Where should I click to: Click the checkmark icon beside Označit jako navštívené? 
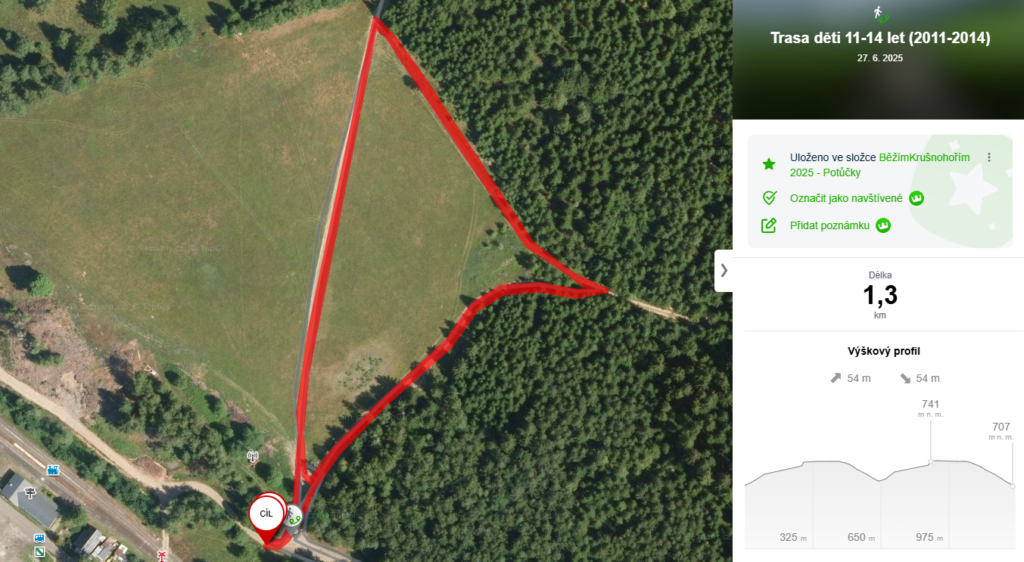pyautogui.click(x=769, y=198)
